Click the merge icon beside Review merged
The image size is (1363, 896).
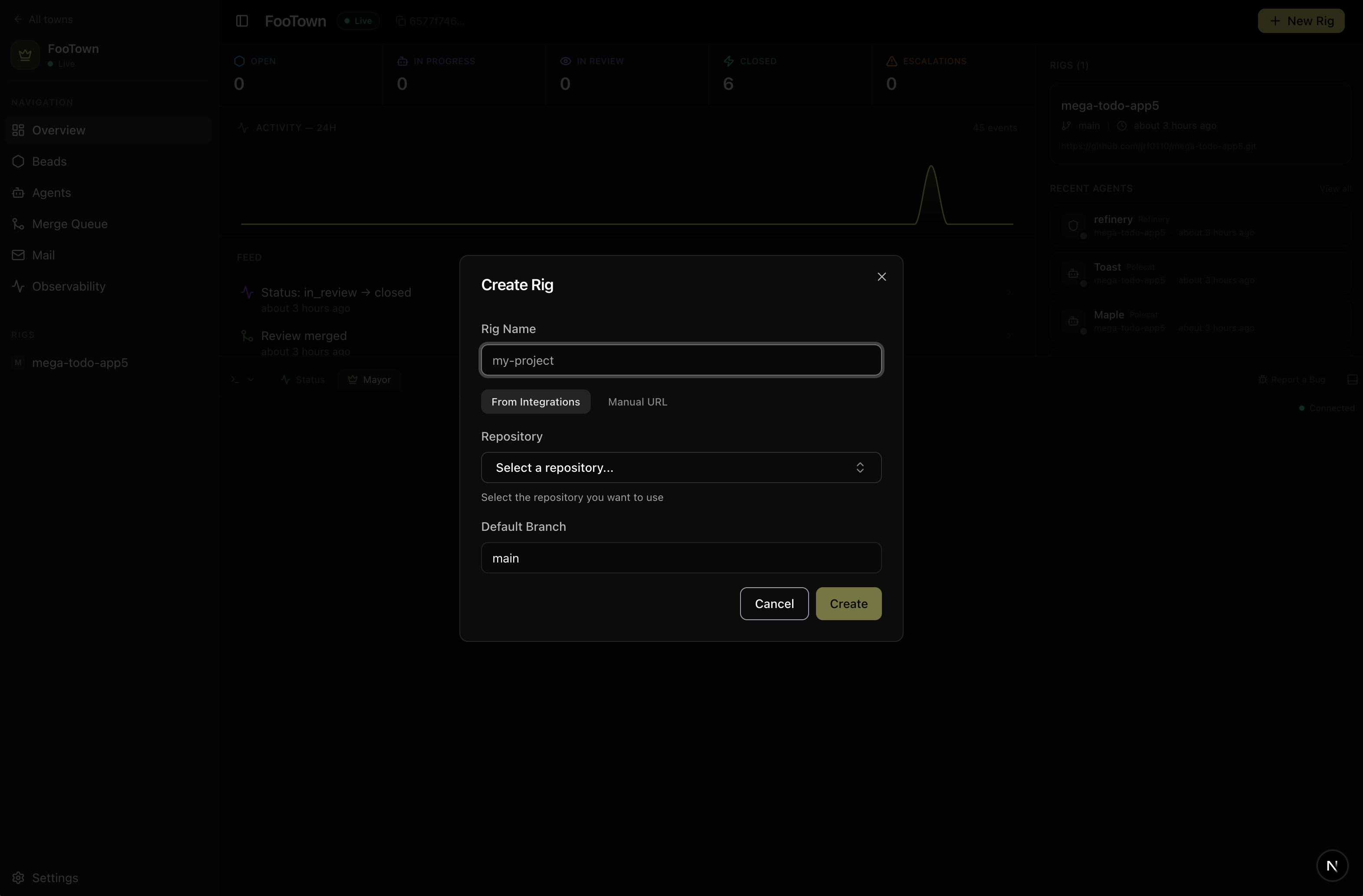pos(247,336)
